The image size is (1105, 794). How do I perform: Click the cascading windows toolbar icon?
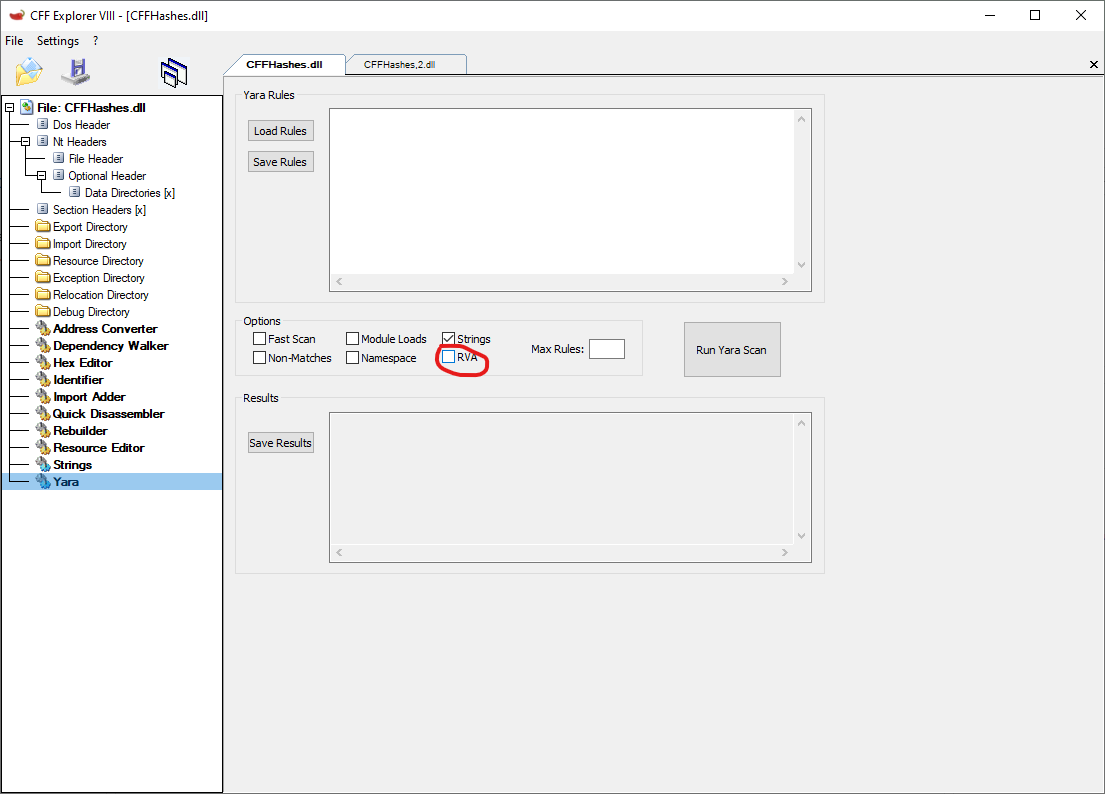pyautogui.click(x=174, y=73)
